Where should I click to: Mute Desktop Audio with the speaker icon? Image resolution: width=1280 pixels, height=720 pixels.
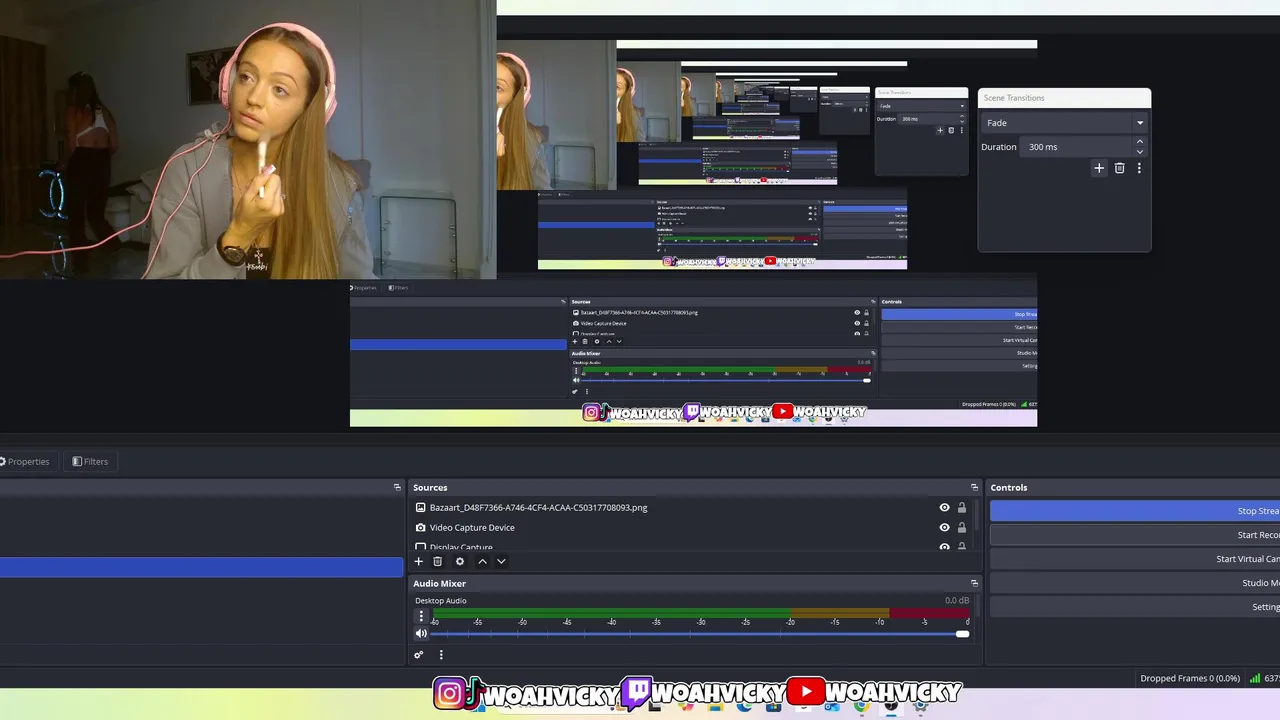(421, 633)
